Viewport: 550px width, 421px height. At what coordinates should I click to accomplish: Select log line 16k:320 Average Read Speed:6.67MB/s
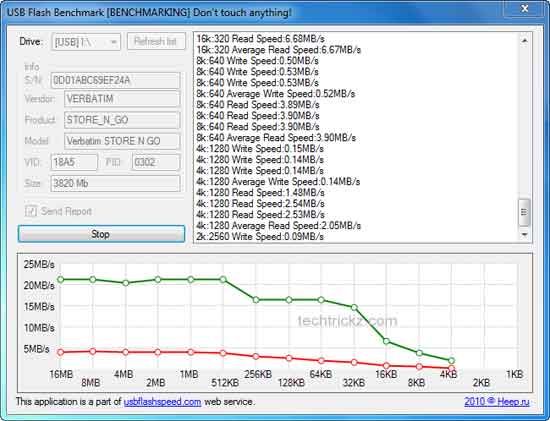point(279,50)
